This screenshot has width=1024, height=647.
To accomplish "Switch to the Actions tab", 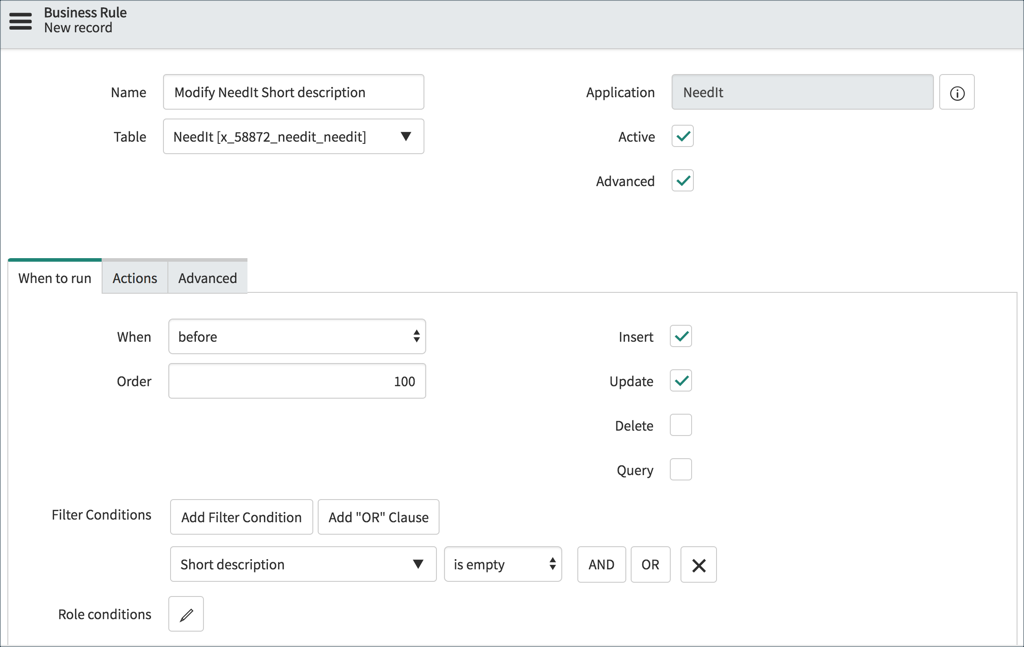I will coord(134,277).
